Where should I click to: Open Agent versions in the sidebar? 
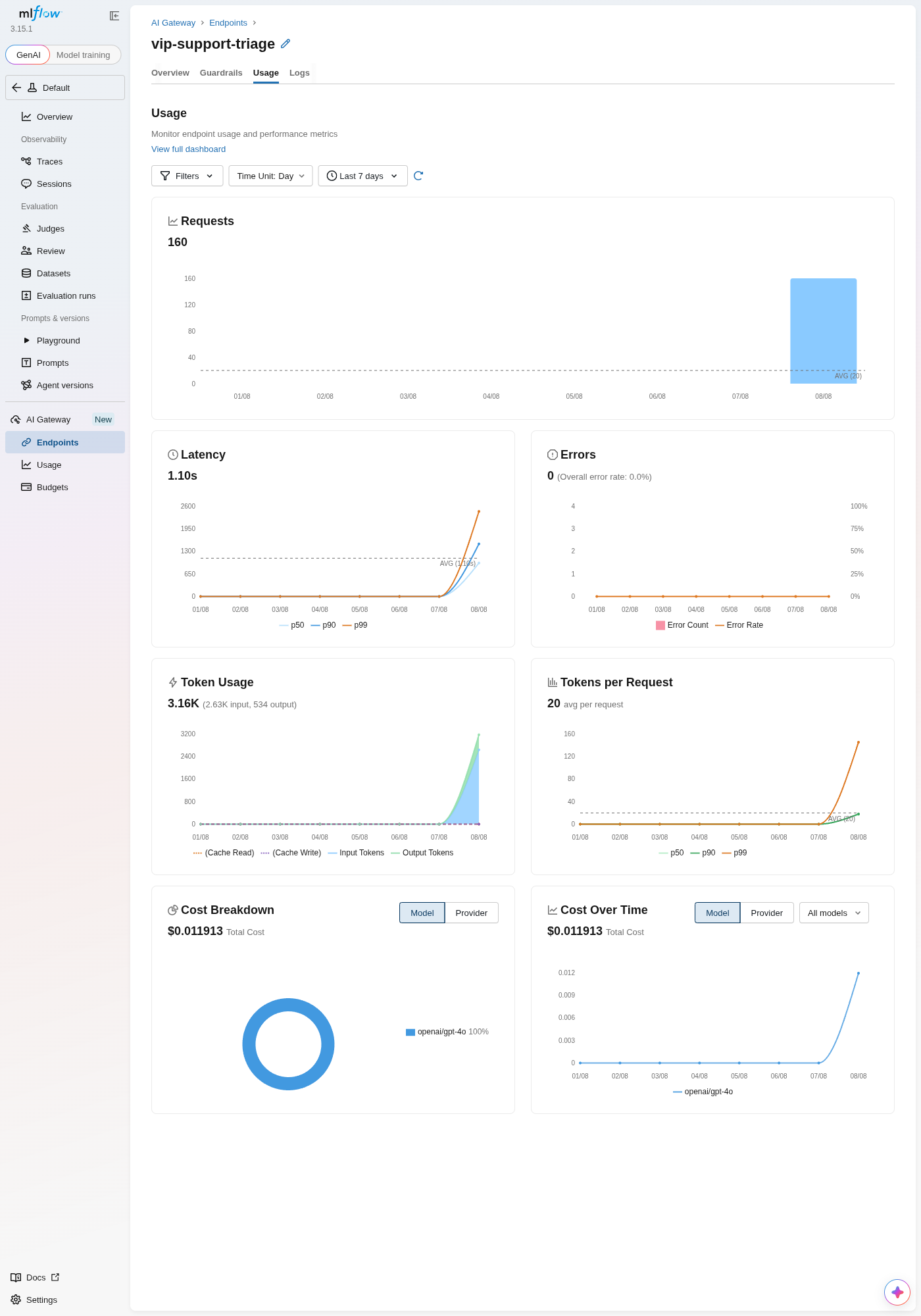[x=65, y=385]
